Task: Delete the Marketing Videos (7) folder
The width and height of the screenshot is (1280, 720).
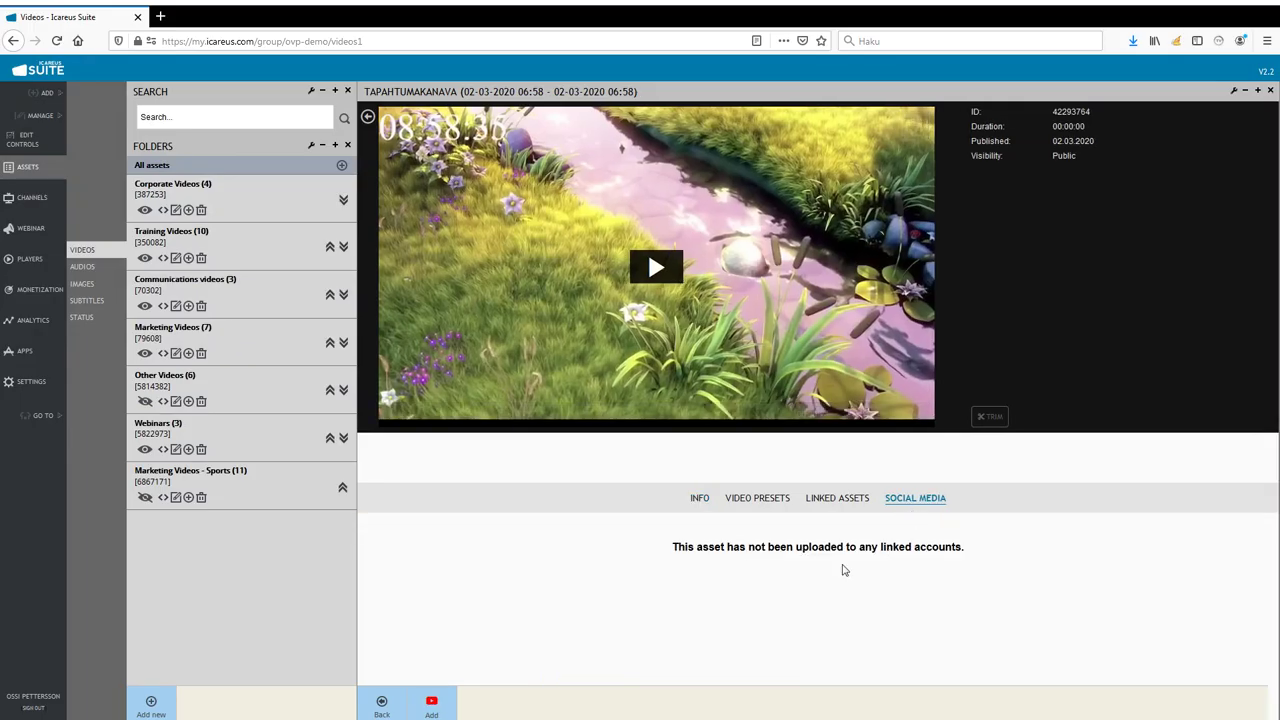Action: click(x=201, y=353)
